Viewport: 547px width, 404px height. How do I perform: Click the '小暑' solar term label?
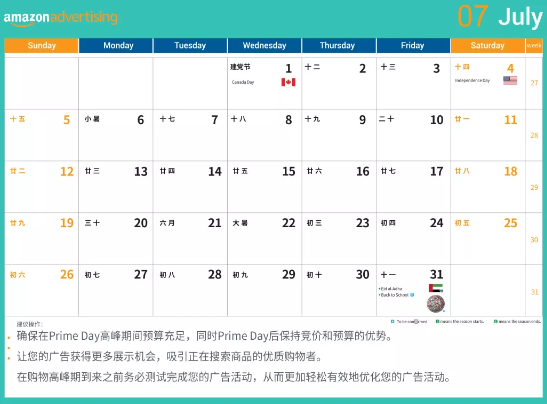[x=92, y=119]
